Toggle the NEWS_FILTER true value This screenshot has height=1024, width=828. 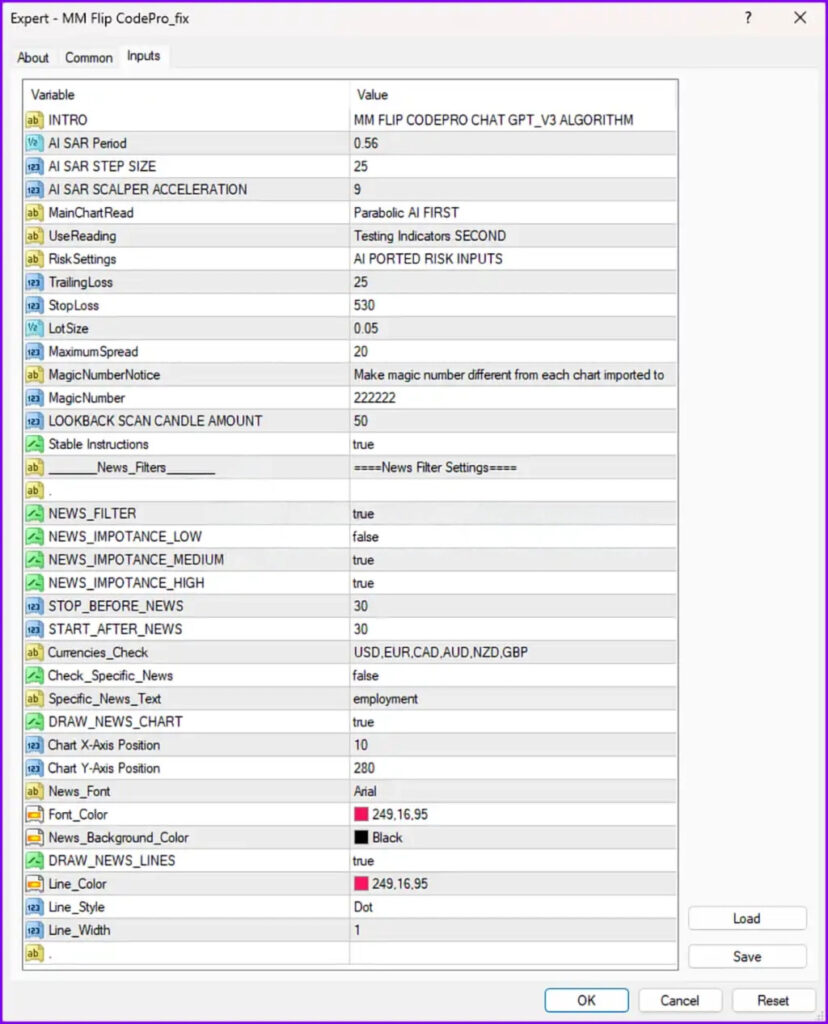pyautogui.click(x=512, y=514)
